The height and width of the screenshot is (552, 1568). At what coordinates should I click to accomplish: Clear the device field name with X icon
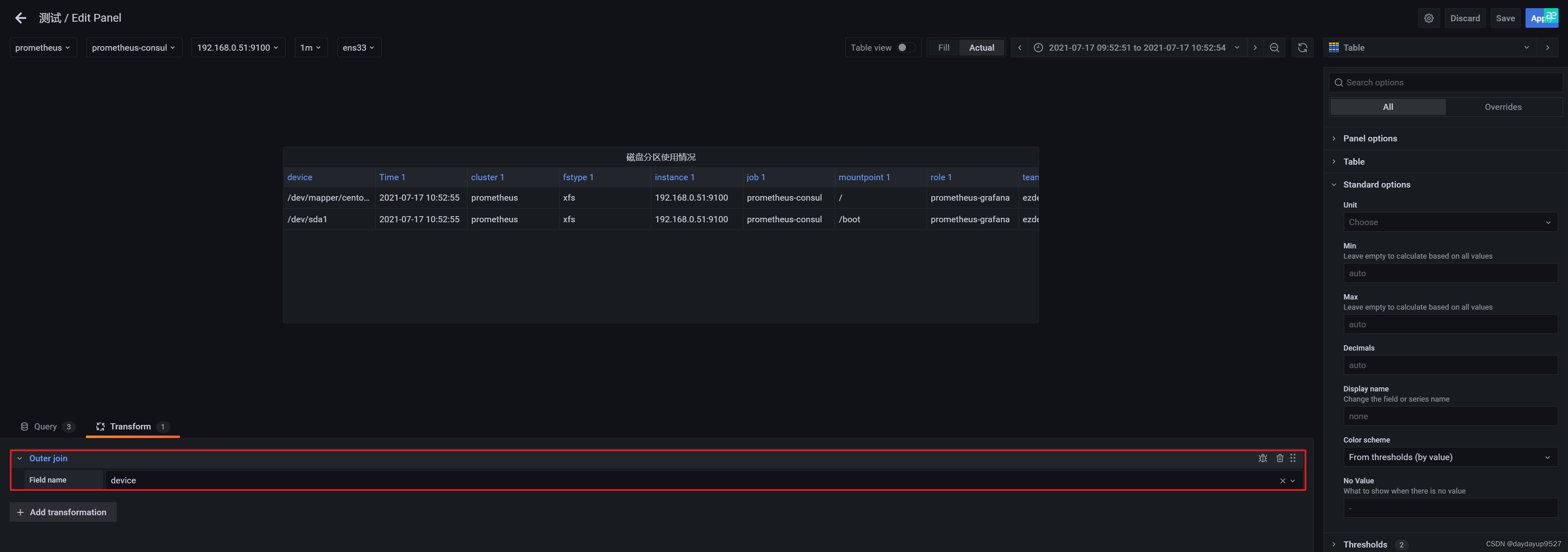click(x=1282, y=481)
